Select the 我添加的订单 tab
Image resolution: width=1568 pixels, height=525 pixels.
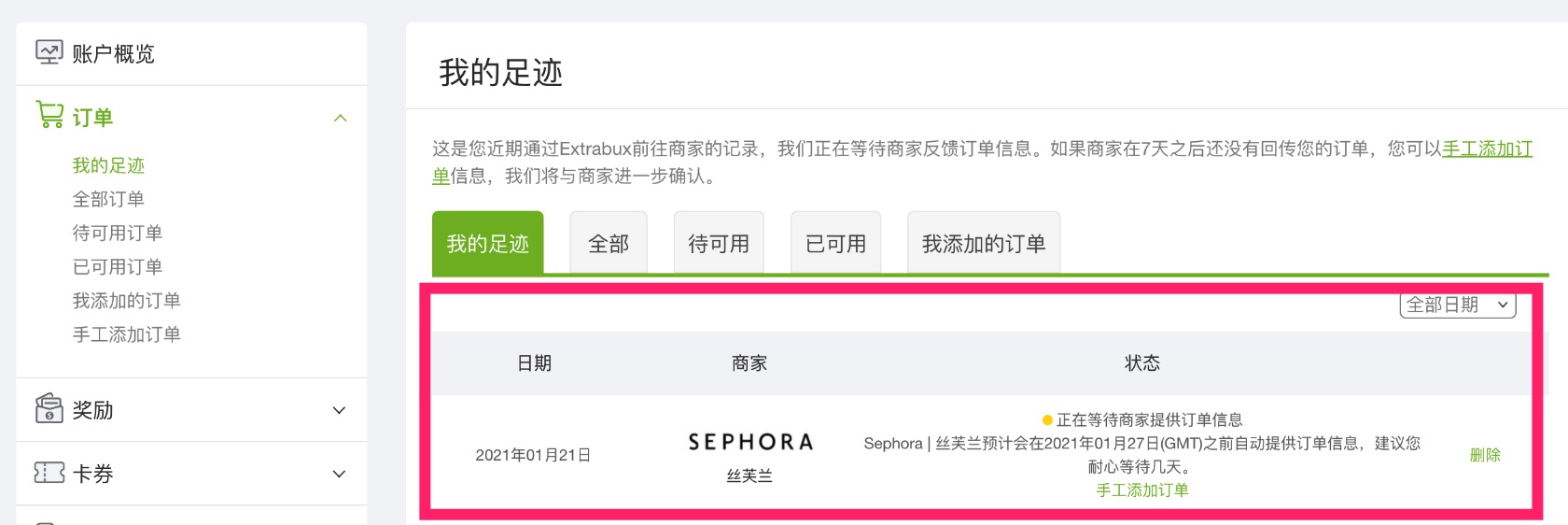tap(984, 244)
